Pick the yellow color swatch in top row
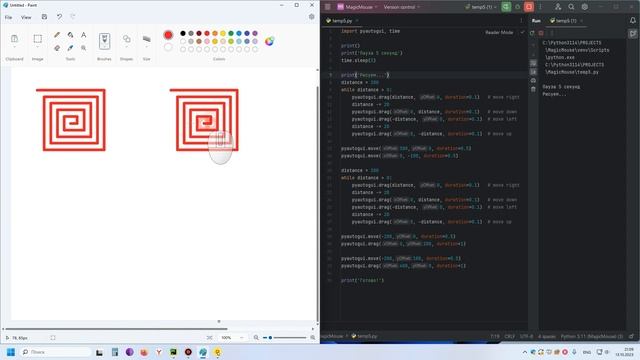 (223, 33)
